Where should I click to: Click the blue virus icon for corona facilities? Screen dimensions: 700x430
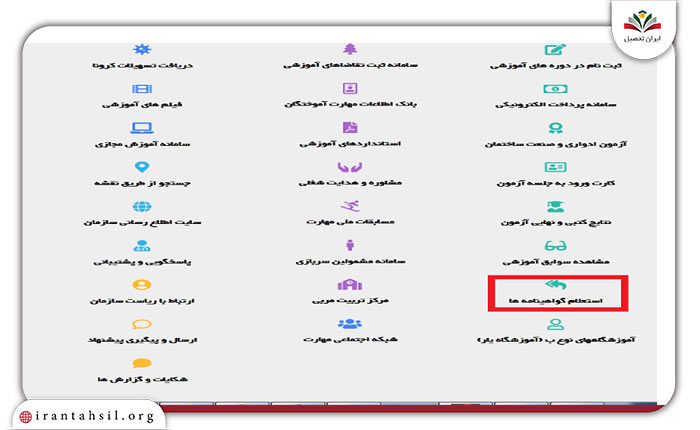(142, 49)
